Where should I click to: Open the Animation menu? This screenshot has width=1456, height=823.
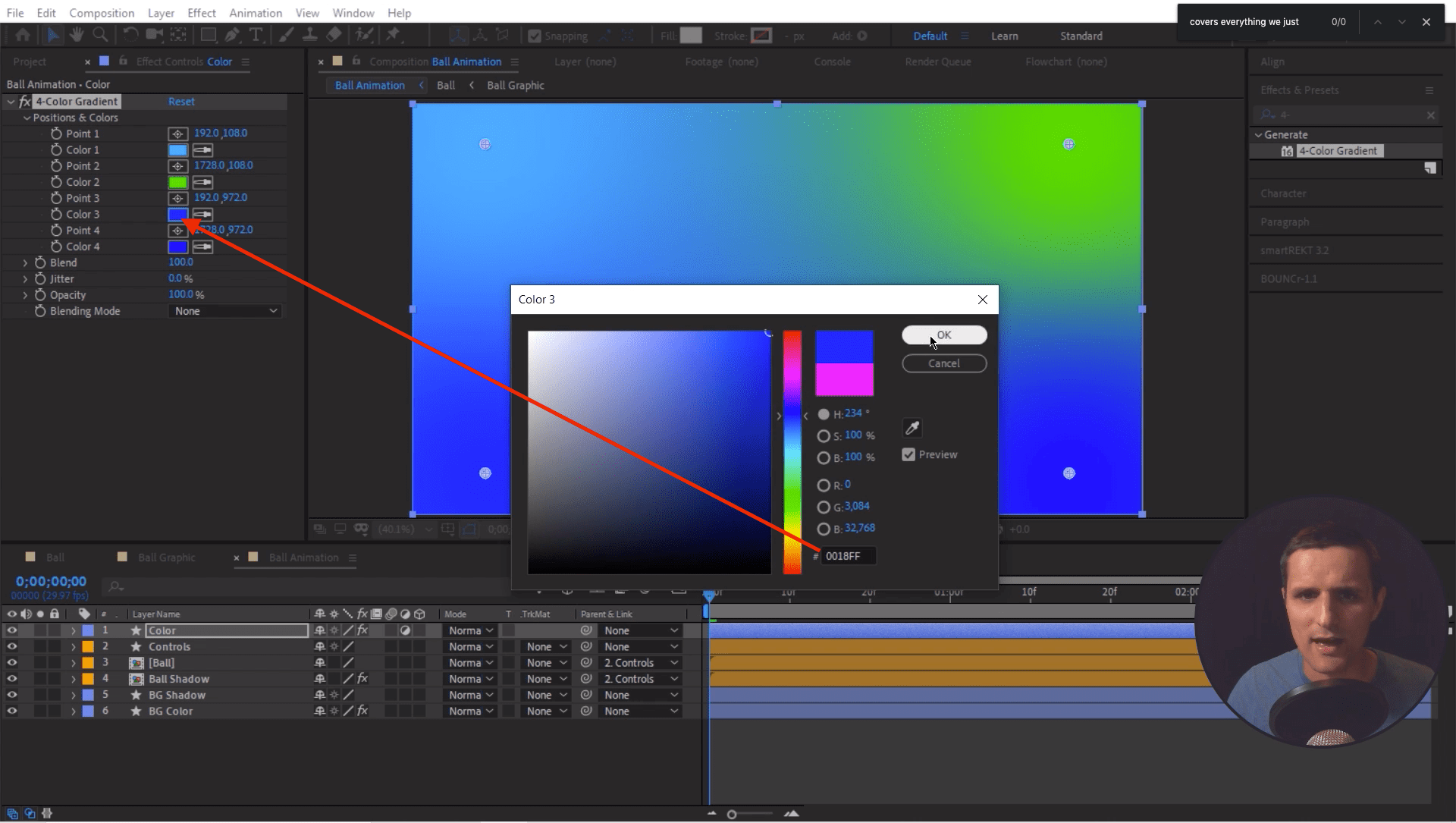255,12
